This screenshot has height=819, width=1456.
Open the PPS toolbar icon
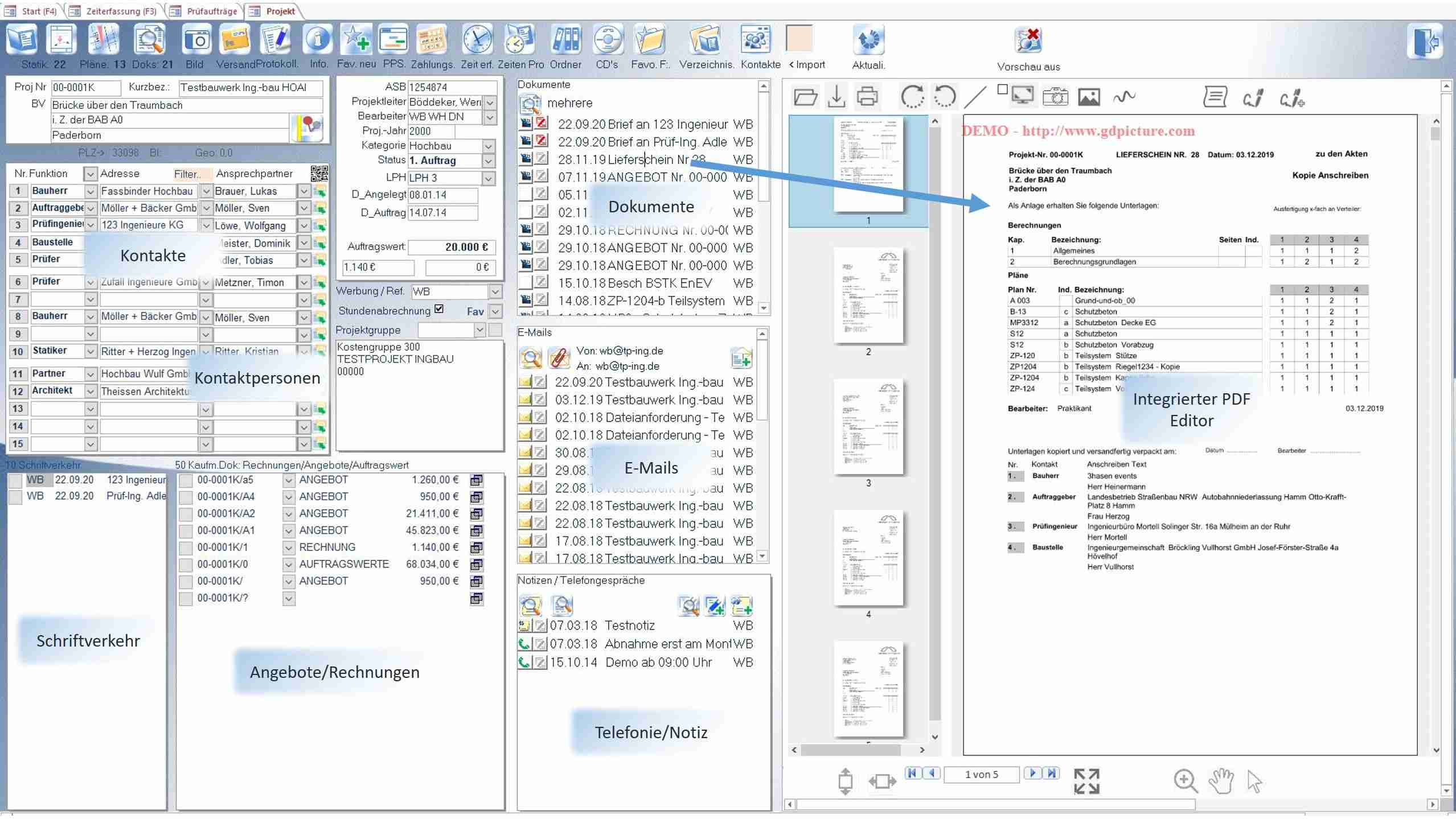click(x=393, y=40)
